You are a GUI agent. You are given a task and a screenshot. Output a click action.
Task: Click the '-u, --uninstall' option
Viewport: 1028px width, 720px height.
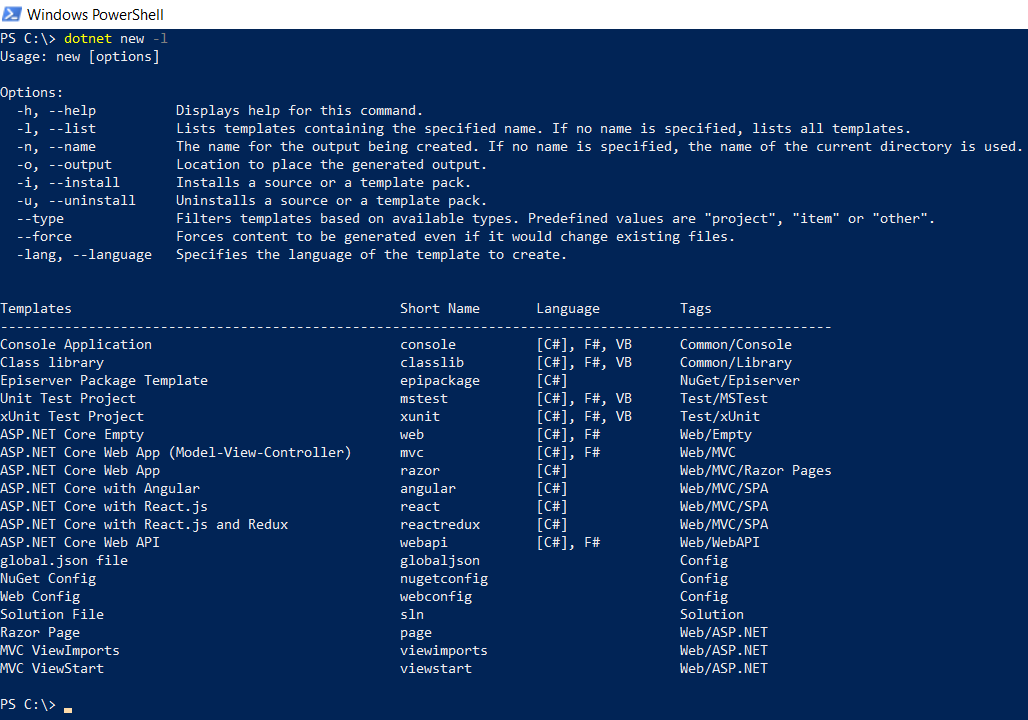(x=76, y=201)
